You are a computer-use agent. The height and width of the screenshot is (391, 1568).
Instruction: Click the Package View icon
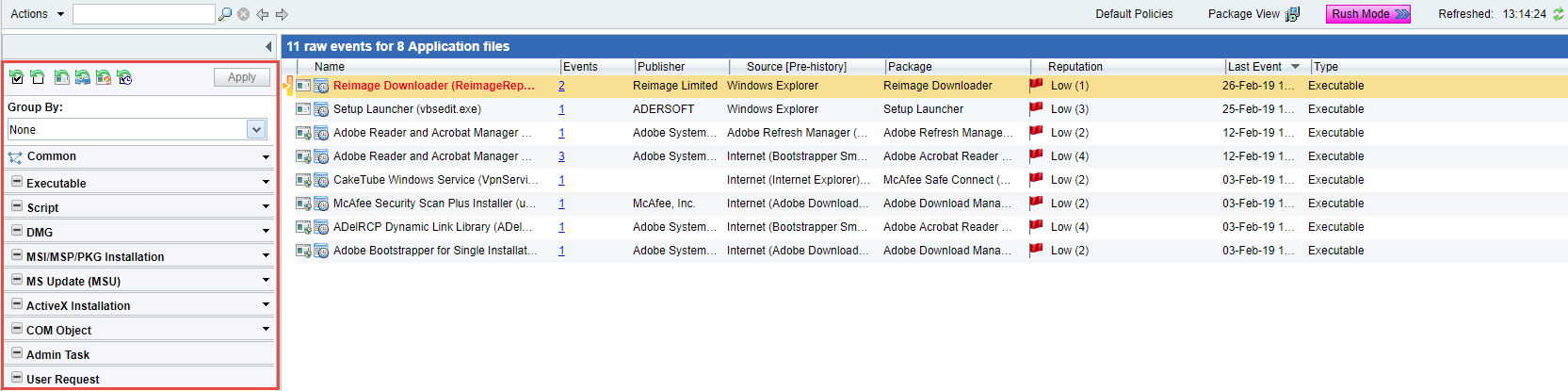pos(1292,14)
